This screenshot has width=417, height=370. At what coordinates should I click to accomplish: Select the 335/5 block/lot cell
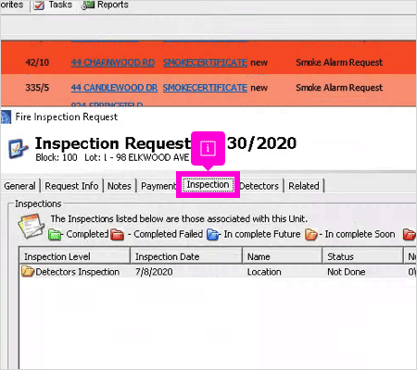coord(37,88)
